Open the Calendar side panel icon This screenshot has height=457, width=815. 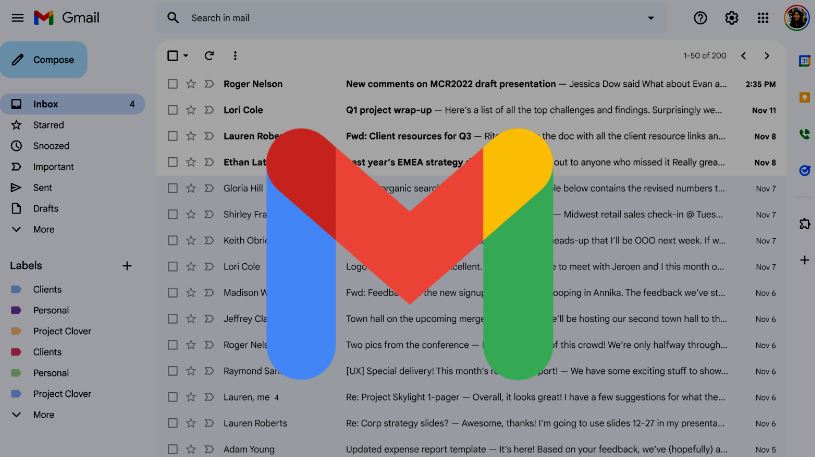pyautogui.click(x=804, y=61)
